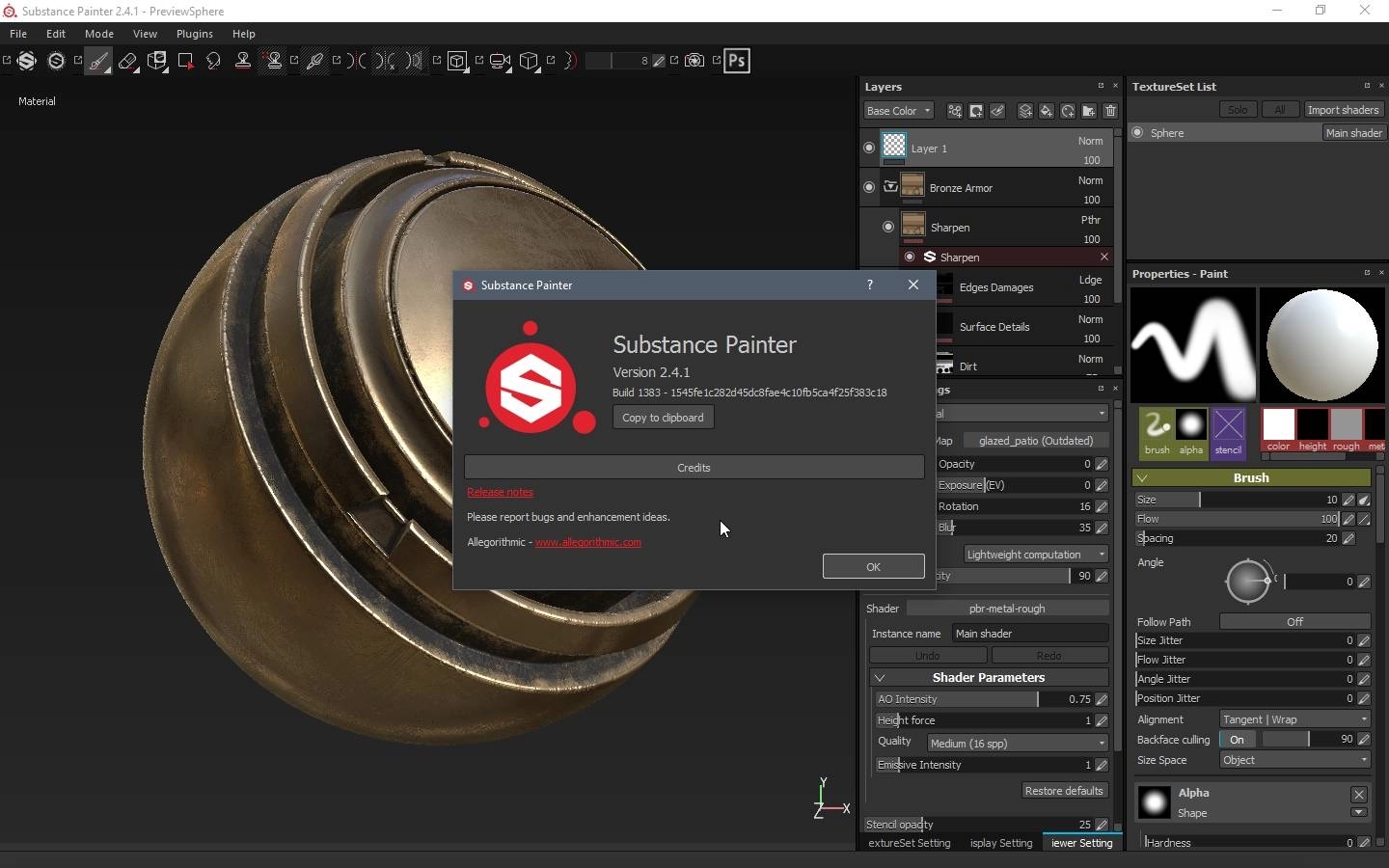Select the Paint brush tool
Screen dimensions: 1389x868
(97, 61)
